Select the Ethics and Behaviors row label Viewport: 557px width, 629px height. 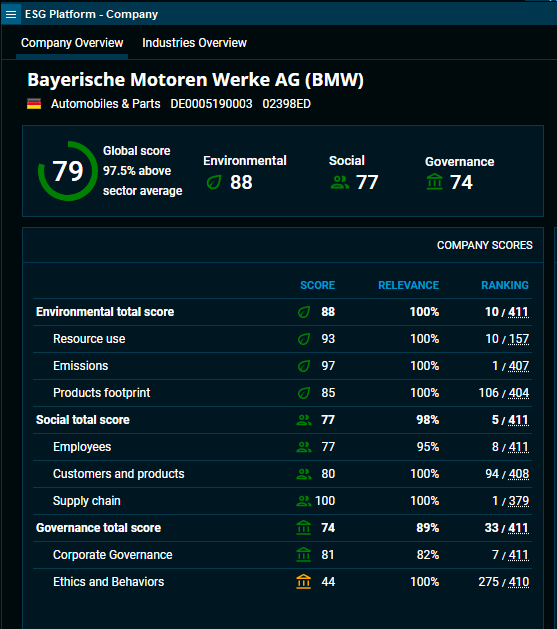108,582
